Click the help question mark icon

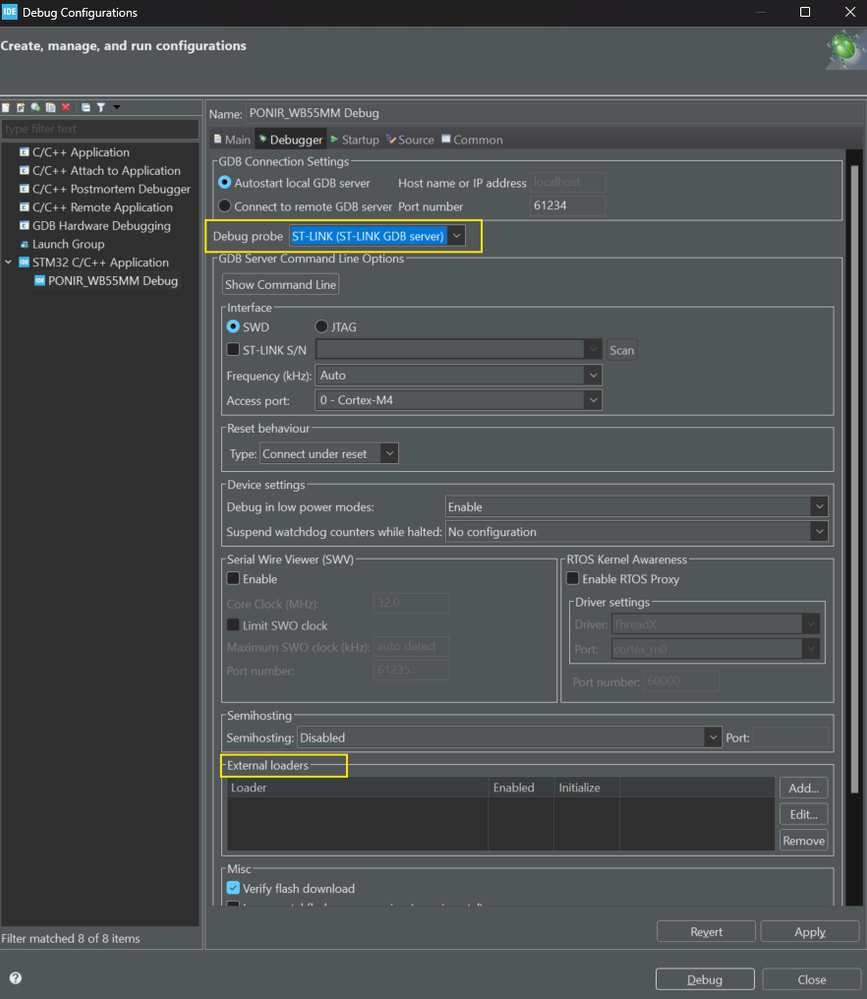(15, 979)
